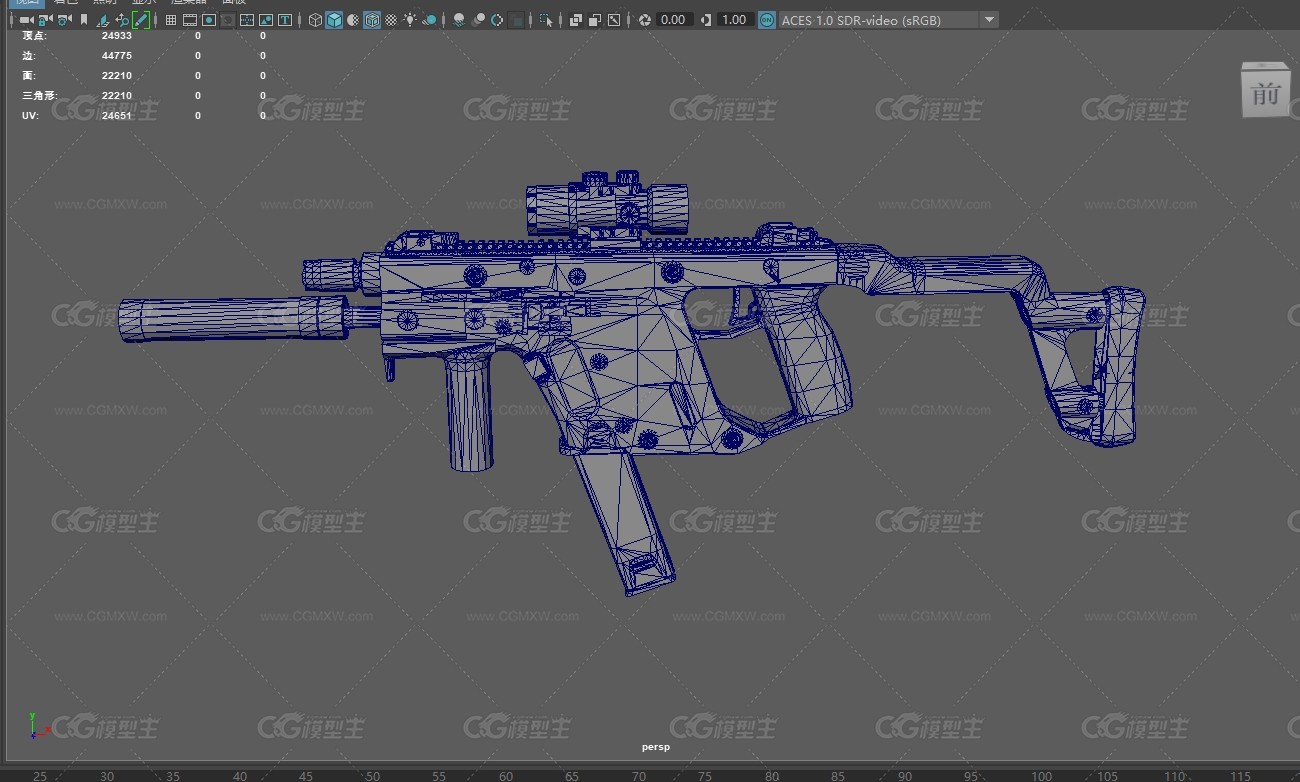This screenshot has width=1300, height=782.
Task: Open the ACES 1.0 SDR-video (sRGB) dropdown
Action: tap(888, 20)
